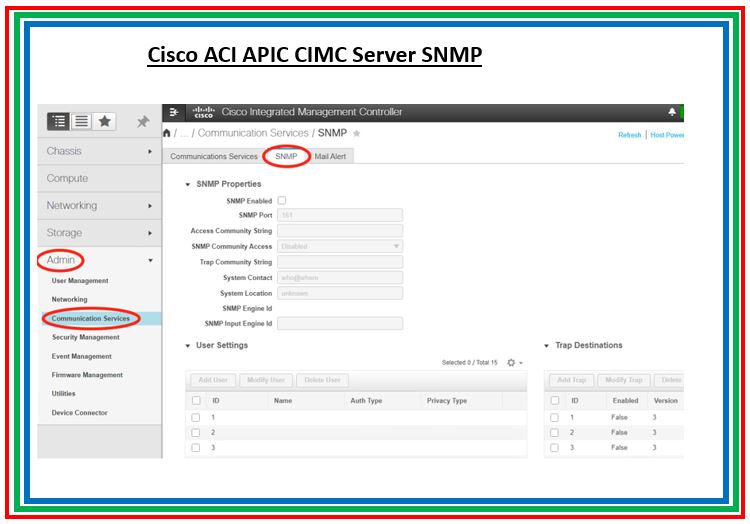Open the alarm bell notification icon
The width and height of the screenshot is (750, 524).
coord(672,112)
